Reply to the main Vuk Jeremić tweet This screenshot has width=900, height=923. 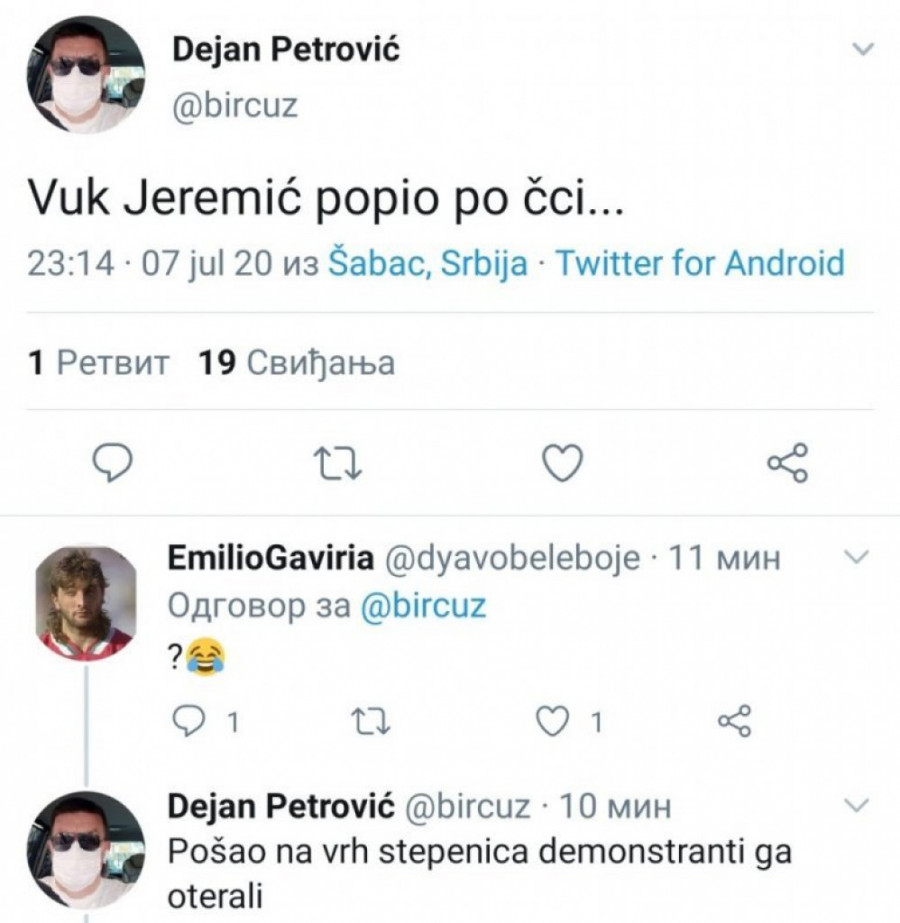[115, 463]
